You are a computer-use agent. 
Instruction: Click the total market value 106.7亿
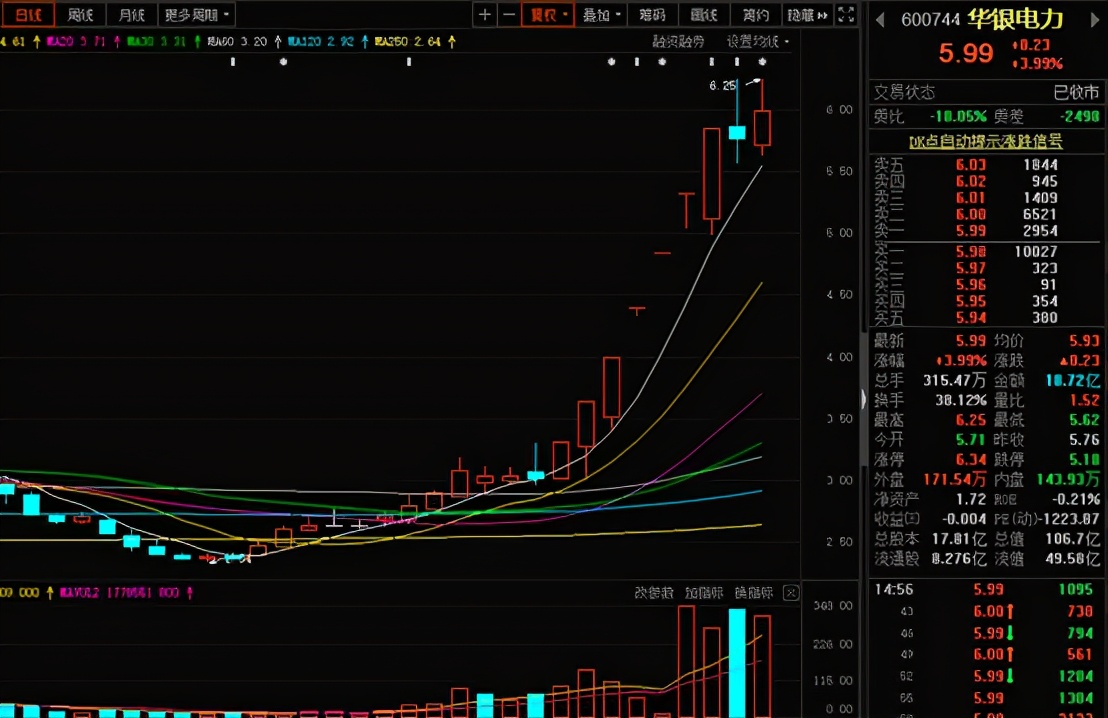pyautogui.click(x=1073, y=538)
